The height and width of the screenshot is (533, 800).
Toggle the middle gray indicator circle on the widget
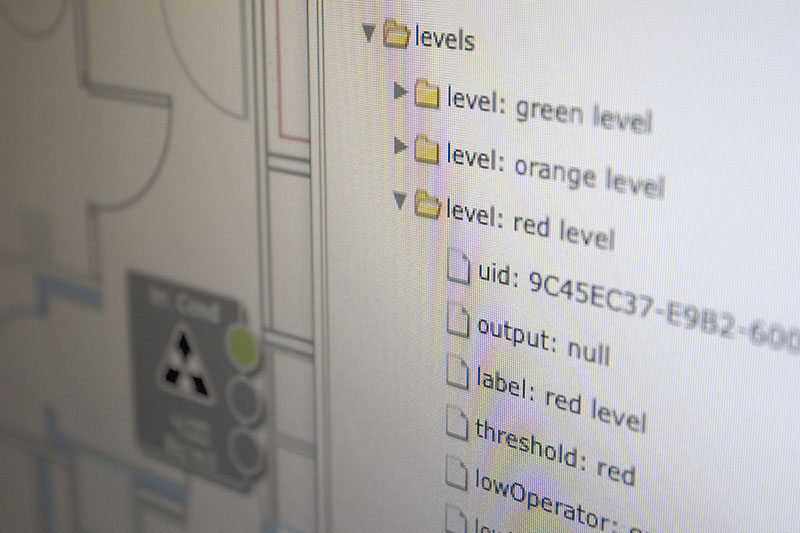243,400
